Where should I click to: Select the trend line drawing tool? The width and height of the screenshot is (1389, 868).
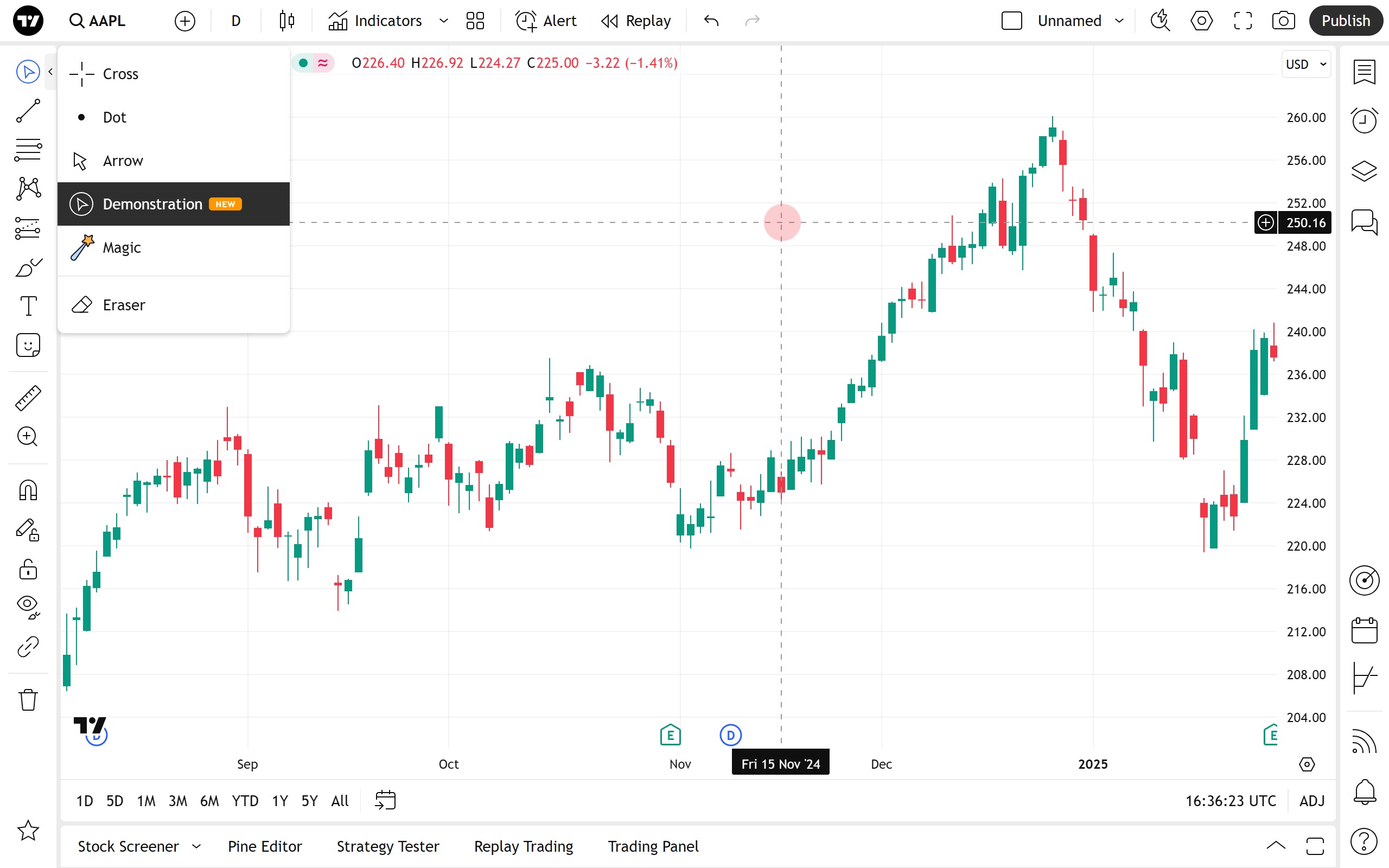click(28, 111)
